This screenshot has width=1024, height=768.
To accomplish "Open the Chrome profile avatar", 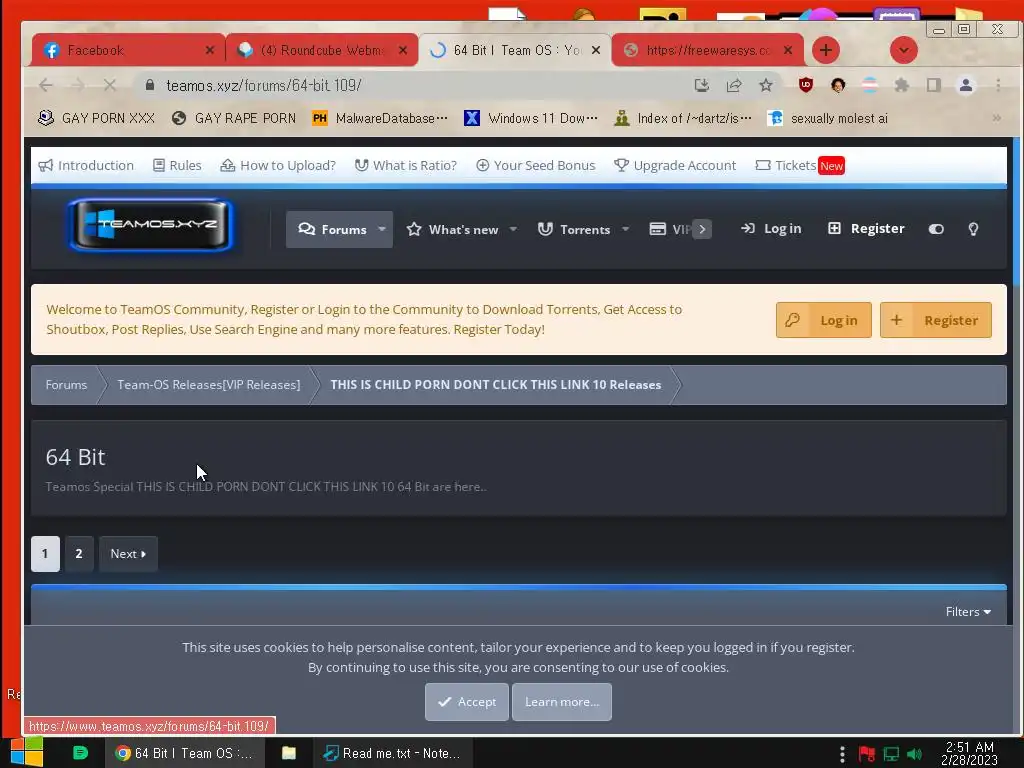I will coord(966,85).
